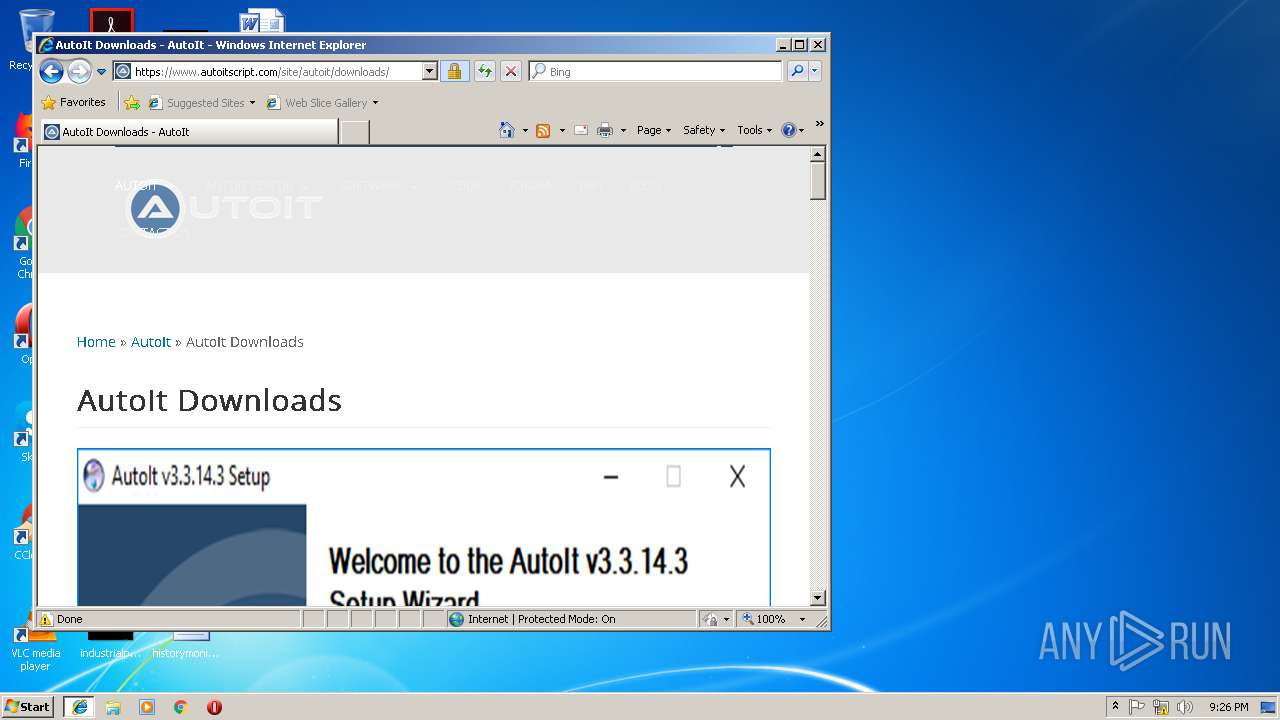Open the Safety menu
The image size is (1280, 720).
(704, 130)
